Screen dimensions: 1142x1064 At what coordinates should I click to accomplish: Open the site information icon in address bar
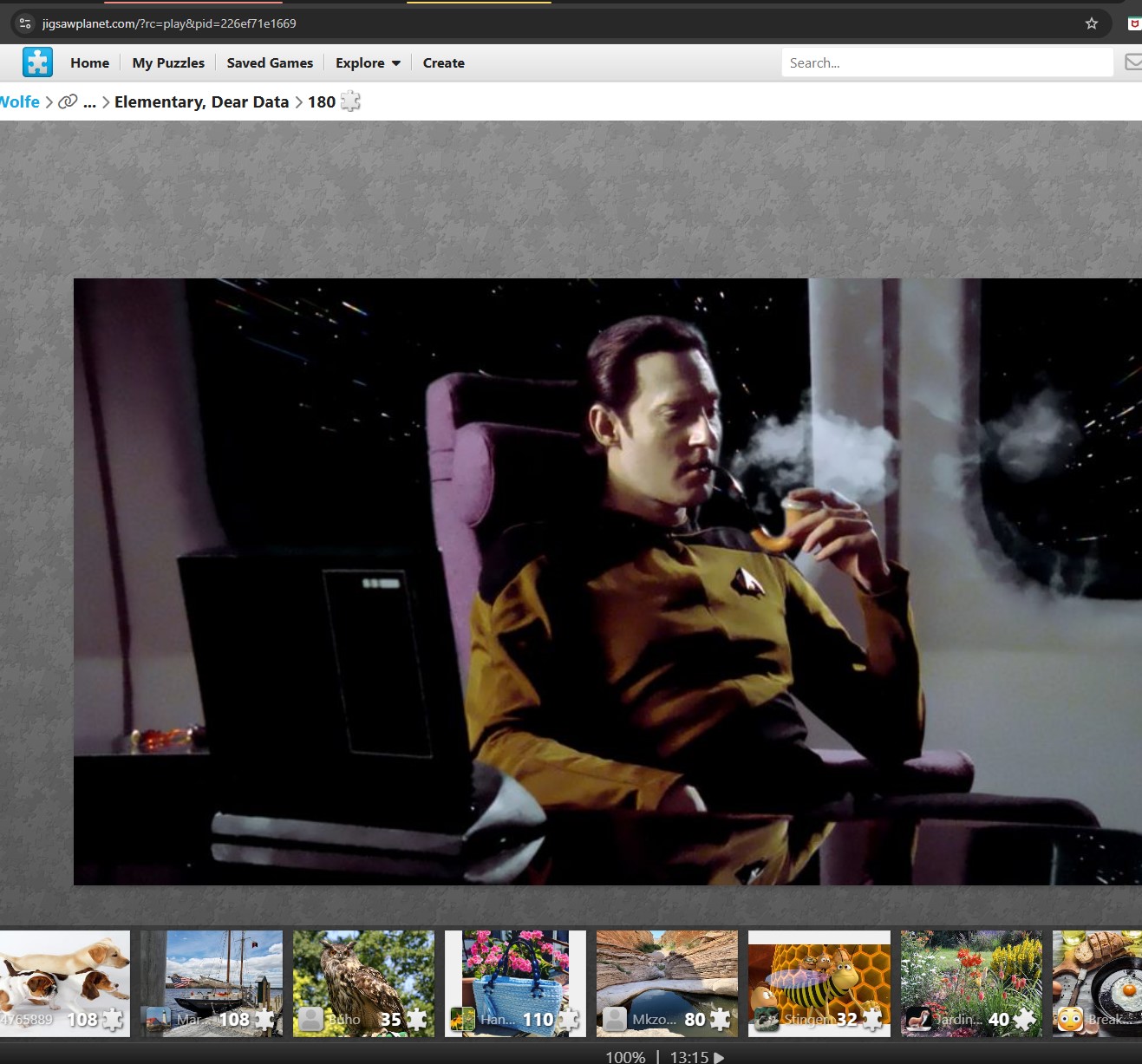coord(25,23)
